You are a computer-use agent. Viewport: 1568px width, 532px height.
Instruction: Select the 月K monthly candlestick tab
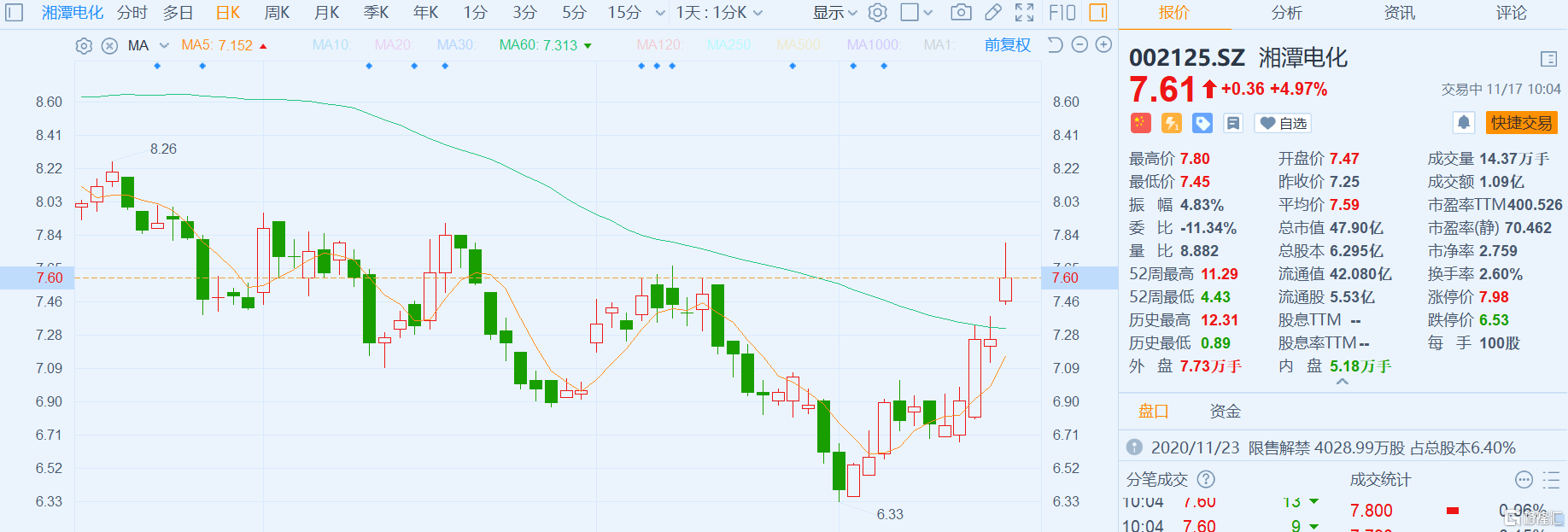pyautogui.click(x=326, y=13)
